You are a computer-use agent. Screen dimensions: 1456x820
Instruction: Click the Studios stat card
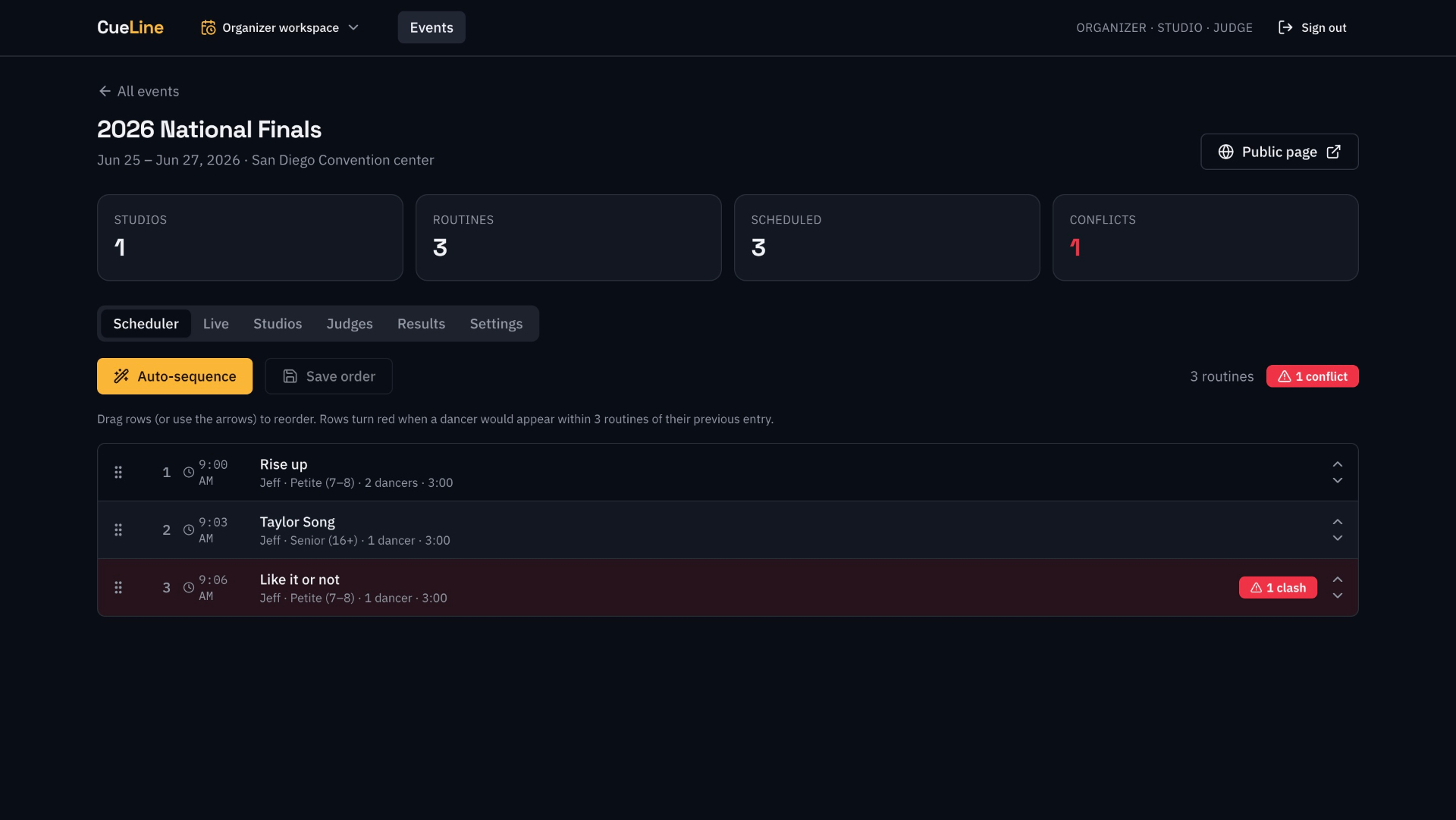250,237
